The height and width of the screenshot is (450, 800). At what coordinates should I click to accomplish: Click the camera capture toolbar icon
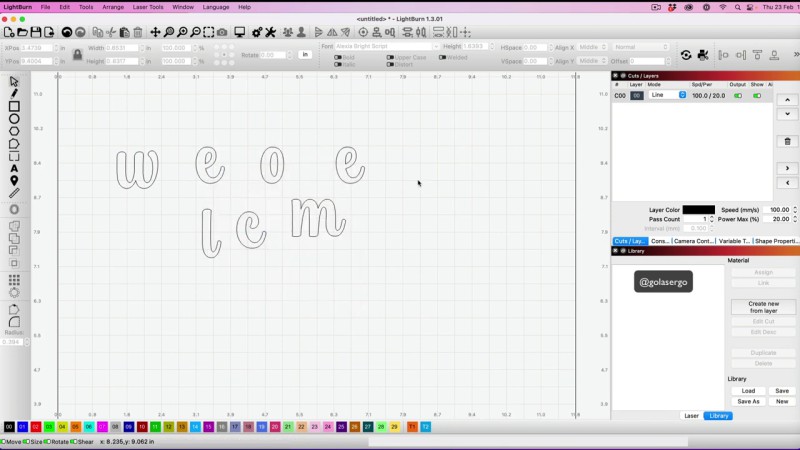coord(222,33)
